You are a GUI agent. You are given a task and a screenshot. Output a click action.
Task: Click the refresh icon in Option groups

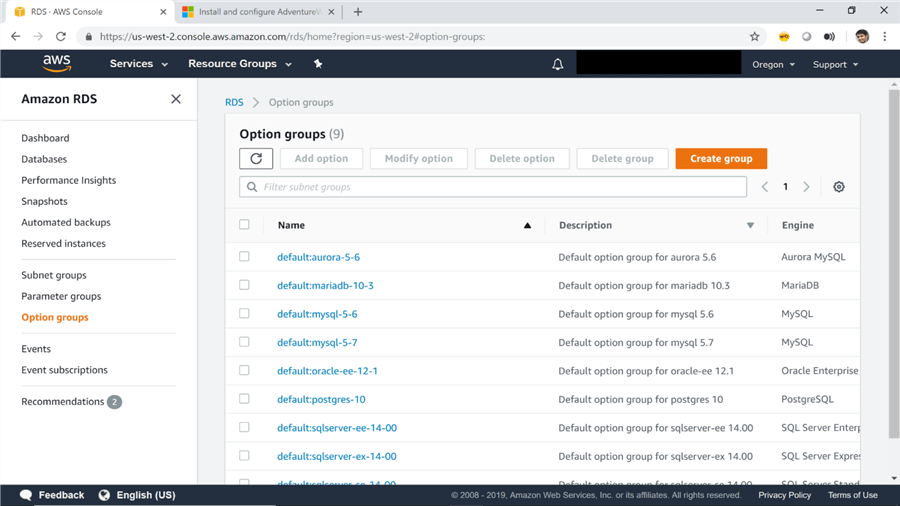coord(256,159)
